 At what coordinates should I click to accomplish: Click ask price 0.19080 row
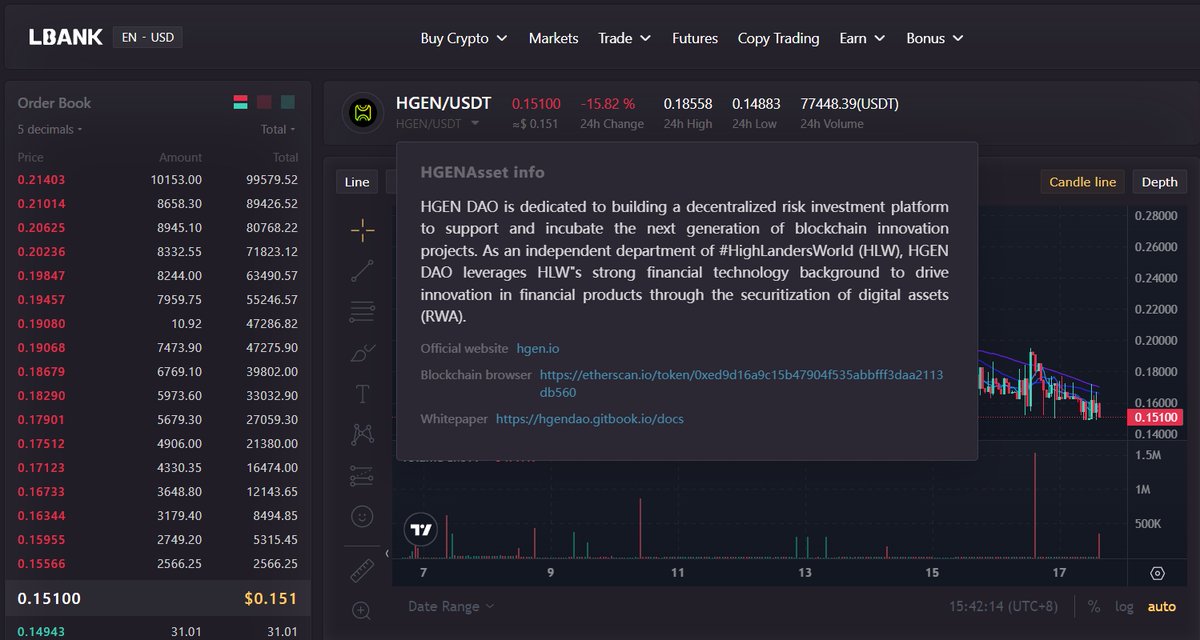click(158, 324)
